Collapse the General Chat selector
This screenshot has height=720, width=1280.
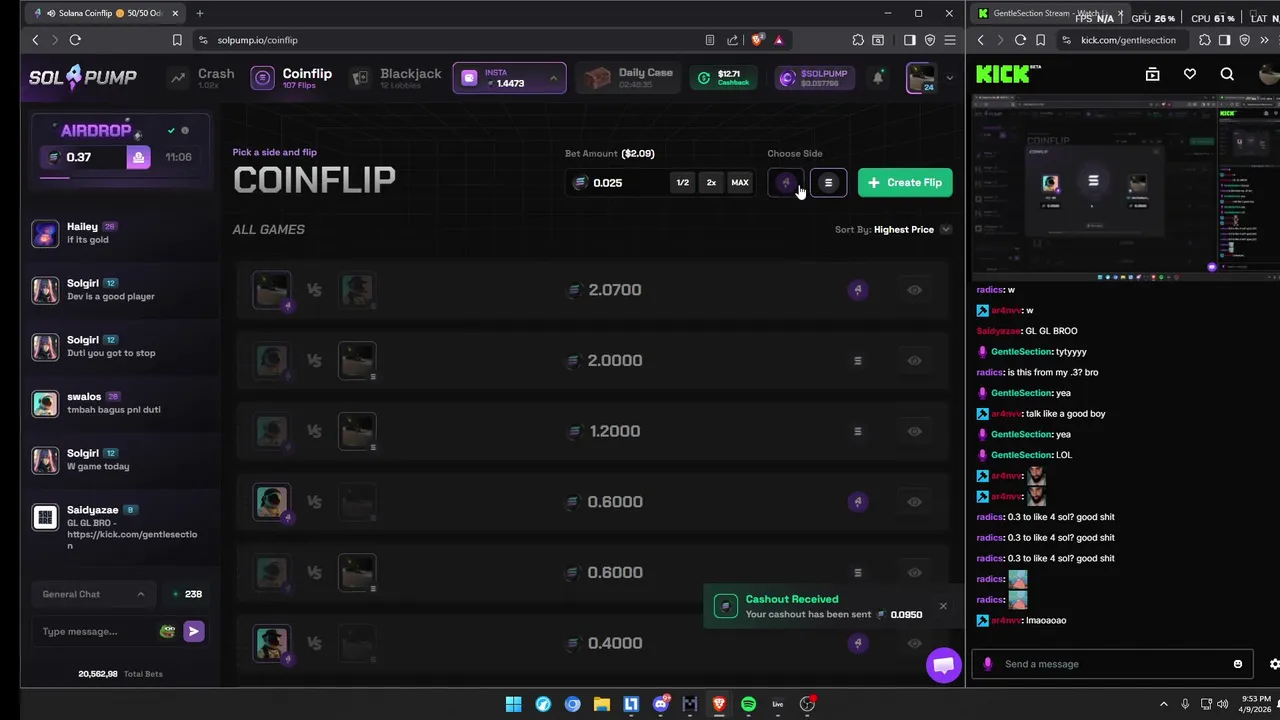point(93,594)
